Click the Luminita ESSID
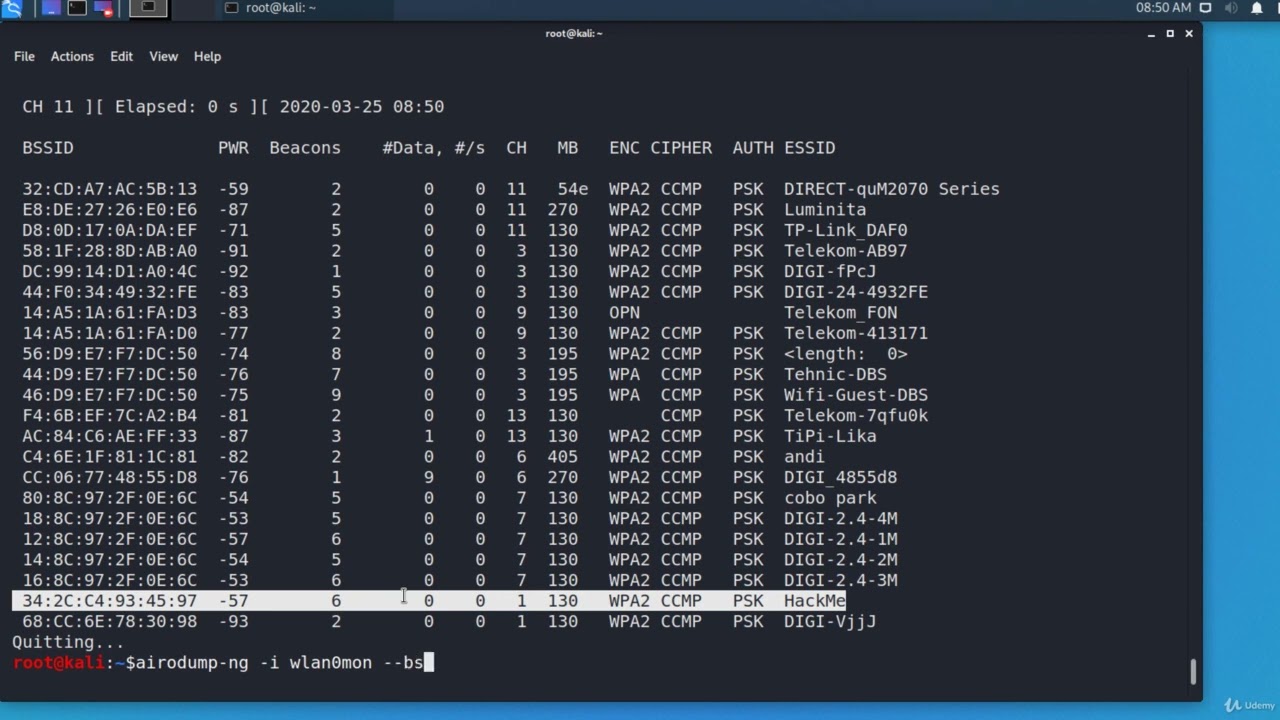This screenshot has height=720, width=1280. [x=825, y=209]
